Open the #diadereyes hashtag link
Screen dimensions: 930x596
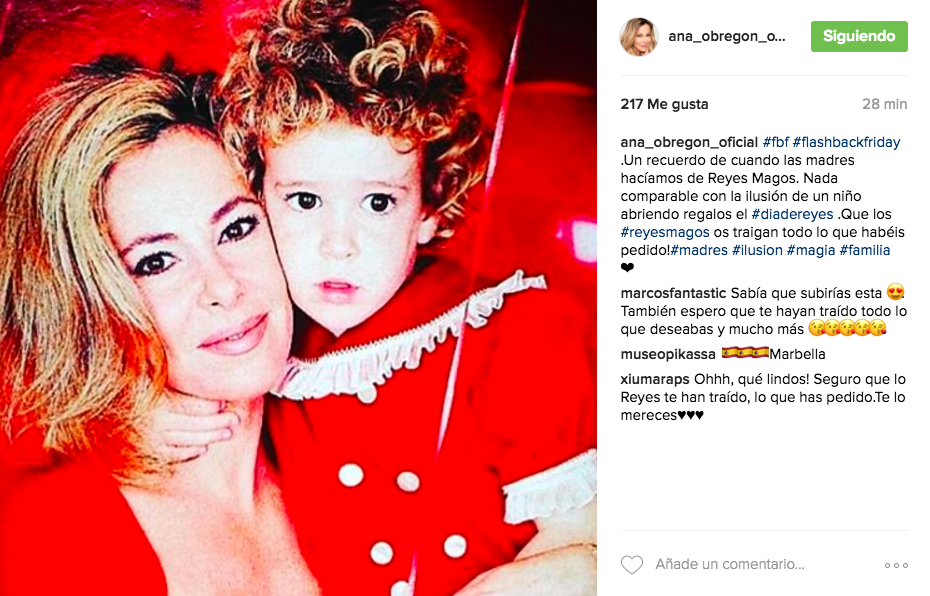[792, 214]
